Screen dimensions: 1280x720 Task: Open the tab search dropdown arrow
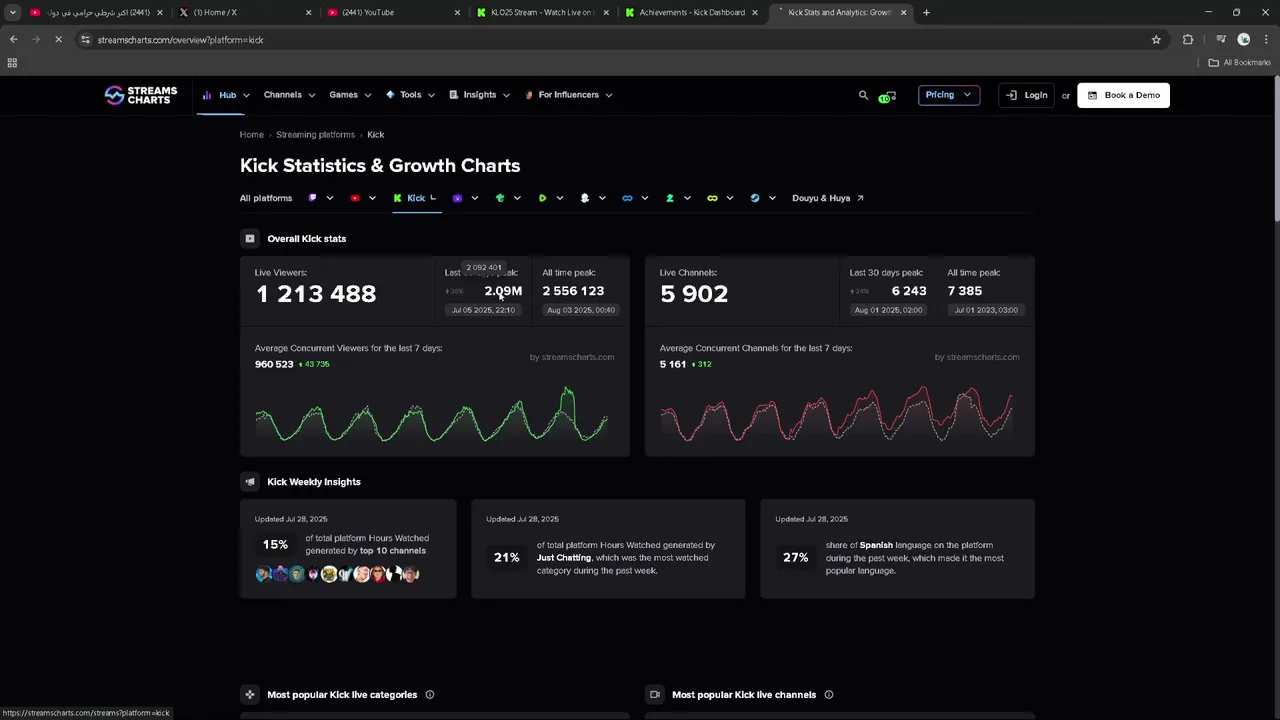pyautogui.click(x=12, y=13)
